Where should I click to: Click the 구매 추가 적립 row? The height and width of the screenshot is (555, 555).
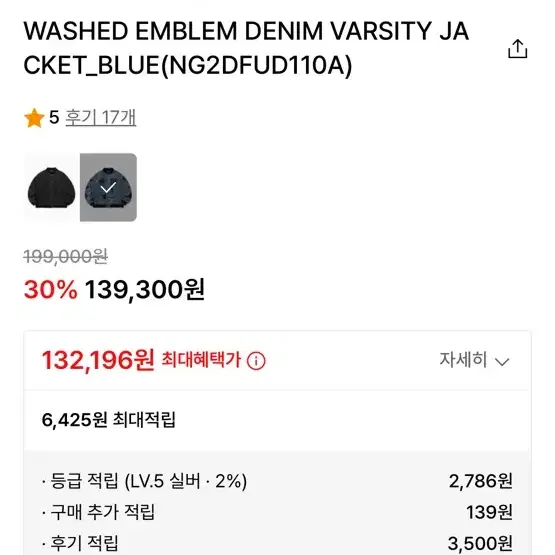coord(277,512)
